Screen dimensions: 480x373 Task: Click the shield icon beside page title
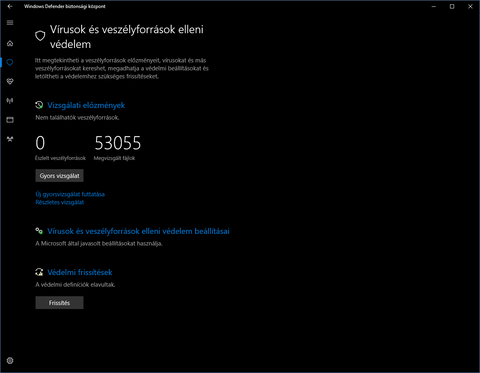(x=40, y=36)
